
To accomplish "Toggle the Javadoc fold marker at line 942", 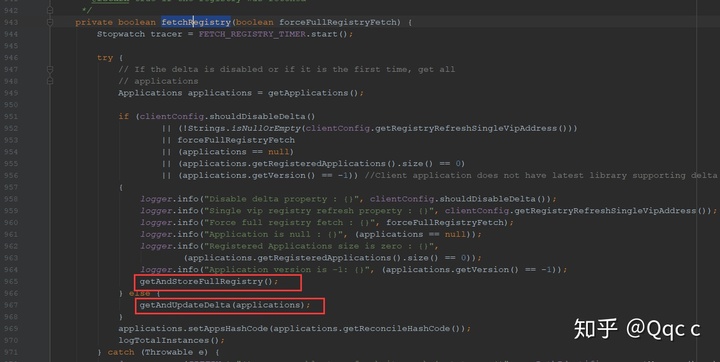I will pos(50,10).
